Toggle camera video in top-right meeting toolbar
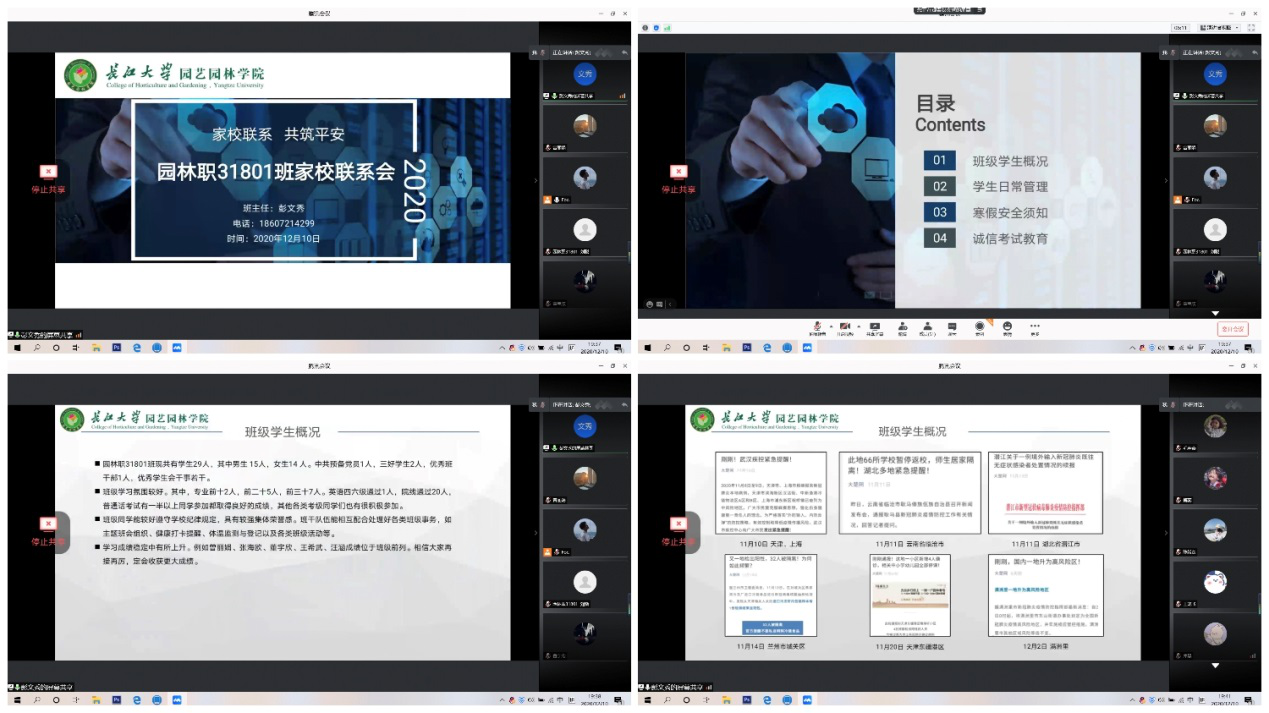Image resolution: width=1269 pixels, height=713 pixels. tap(845, 326)
